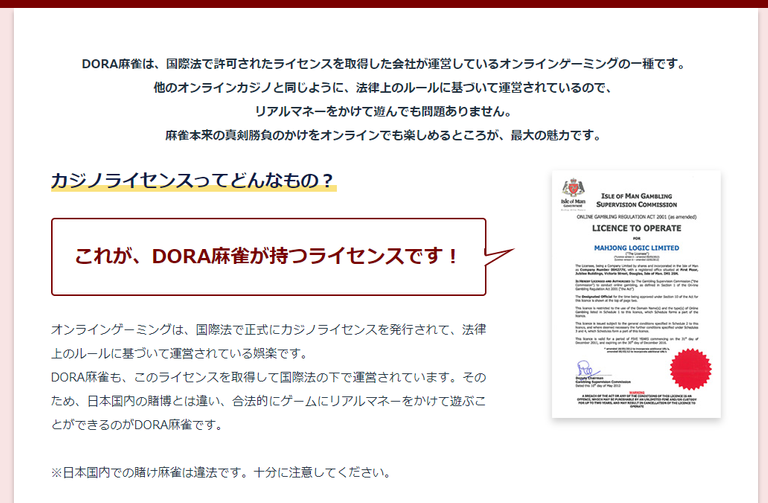Click line "麻雀本来の真剣勝負のかけを"
Viewport: 768px width, 503px height.
pos(384,135)
